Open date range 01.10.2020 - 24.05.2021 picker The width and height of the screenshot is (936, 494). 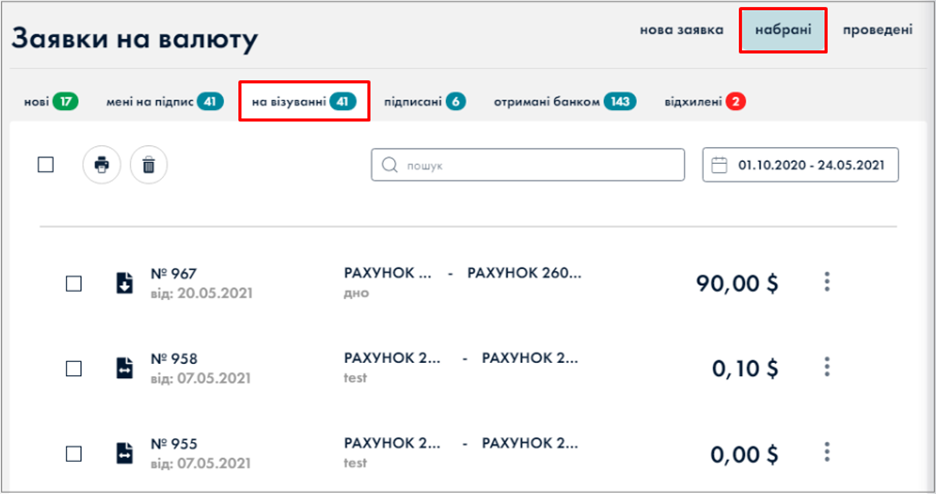coord(811,165)
